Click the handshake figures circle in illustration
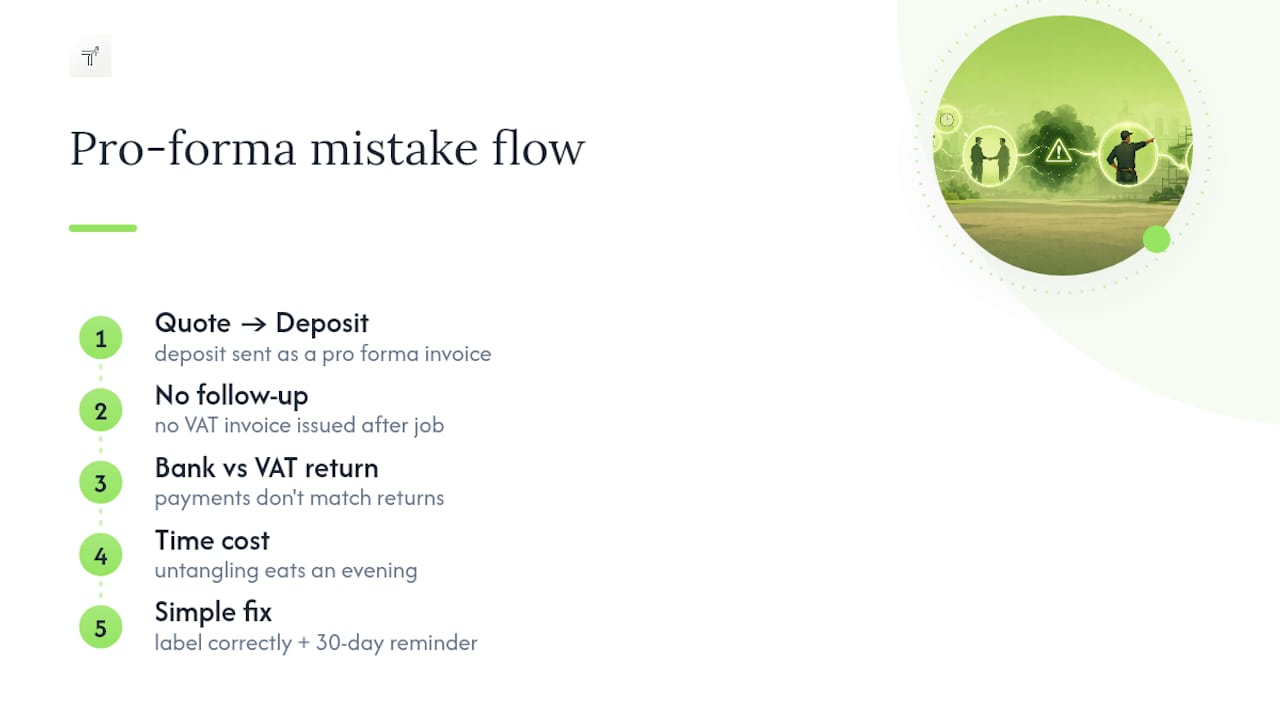This screenshot has width=1280, height=720. tap(989, 159)
